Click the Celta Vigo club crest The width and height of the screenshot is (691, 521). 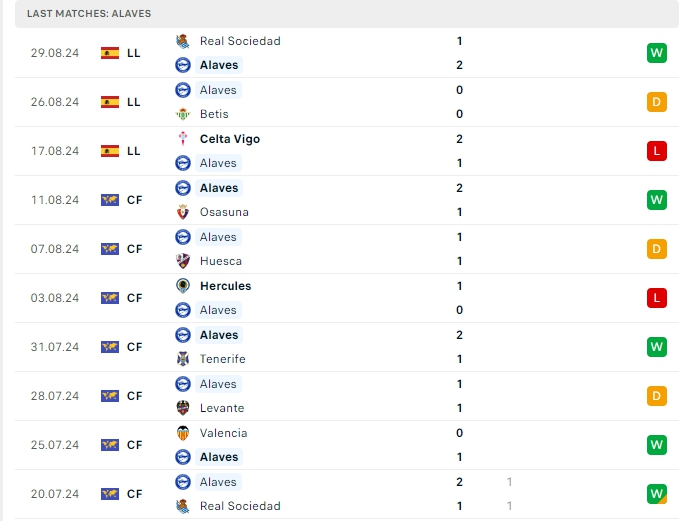click(183, 139)
